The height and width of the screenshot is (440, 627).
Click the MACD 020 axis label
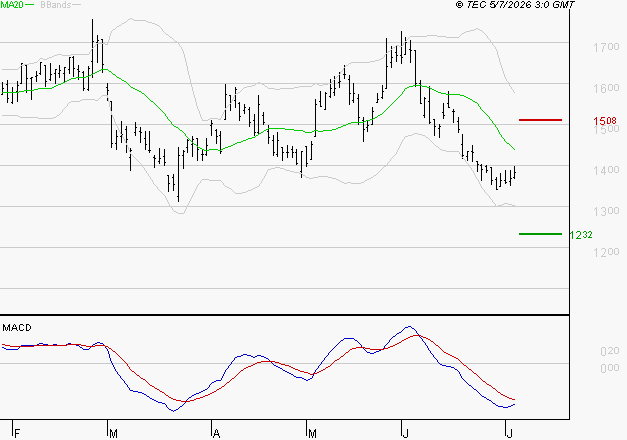point(610,351)
